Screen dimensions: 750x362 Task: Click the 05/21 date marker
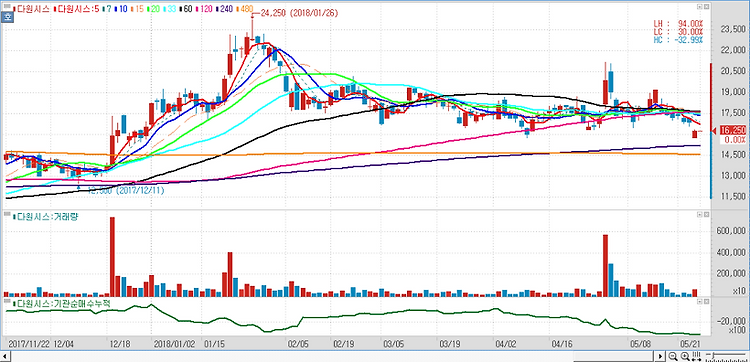point(689,344)
